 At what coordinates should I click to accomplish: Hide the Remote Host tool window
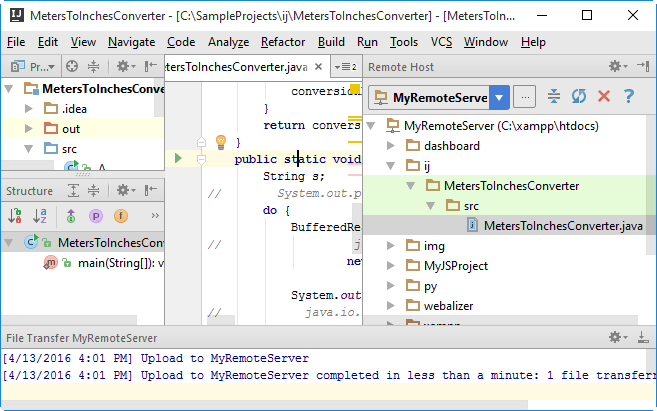(x=643, y=66)
